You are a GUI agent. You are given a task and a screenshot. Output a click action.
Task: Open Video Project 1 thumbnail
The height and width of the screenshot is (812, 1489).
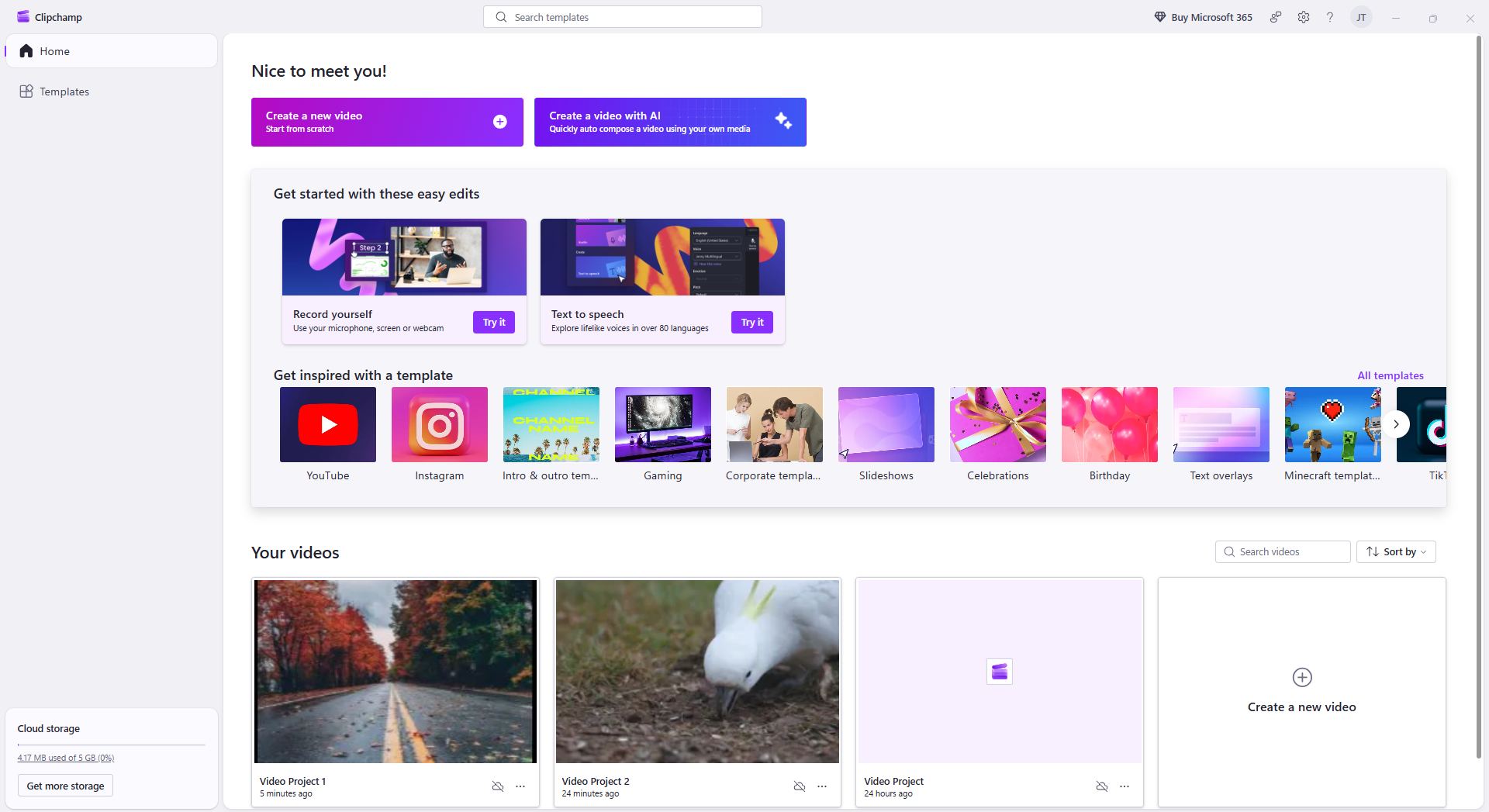(396, 672)
